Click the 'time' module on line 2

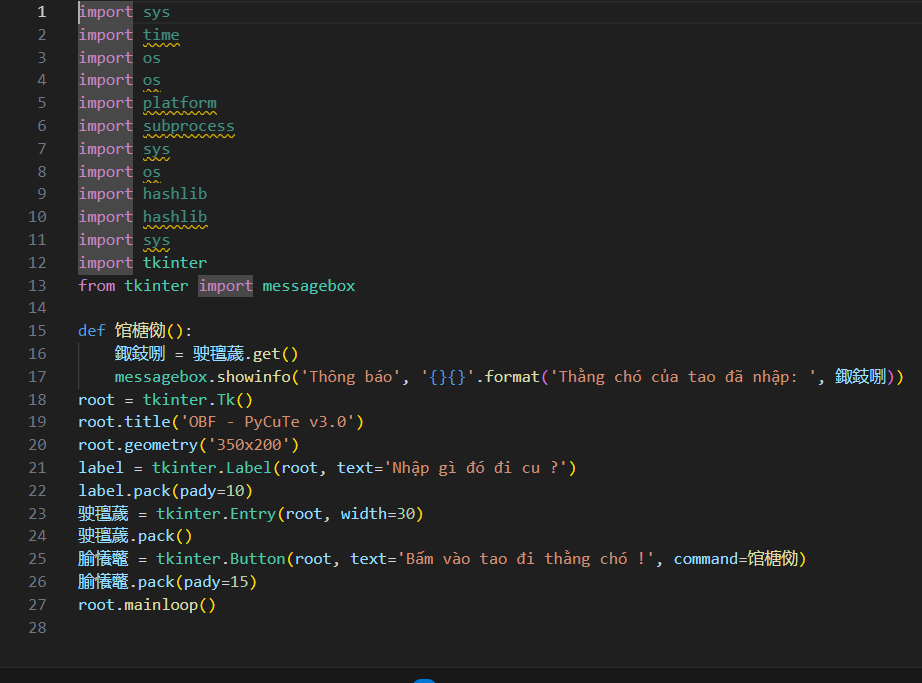point(161,35)
